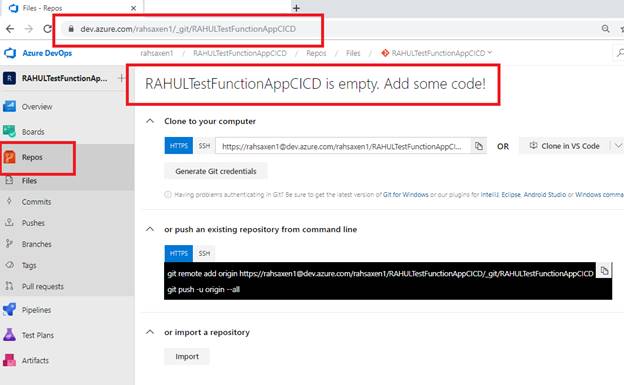Select SSH tab in push section
This screenshot has height=385, width=624.
pos(204,253)
